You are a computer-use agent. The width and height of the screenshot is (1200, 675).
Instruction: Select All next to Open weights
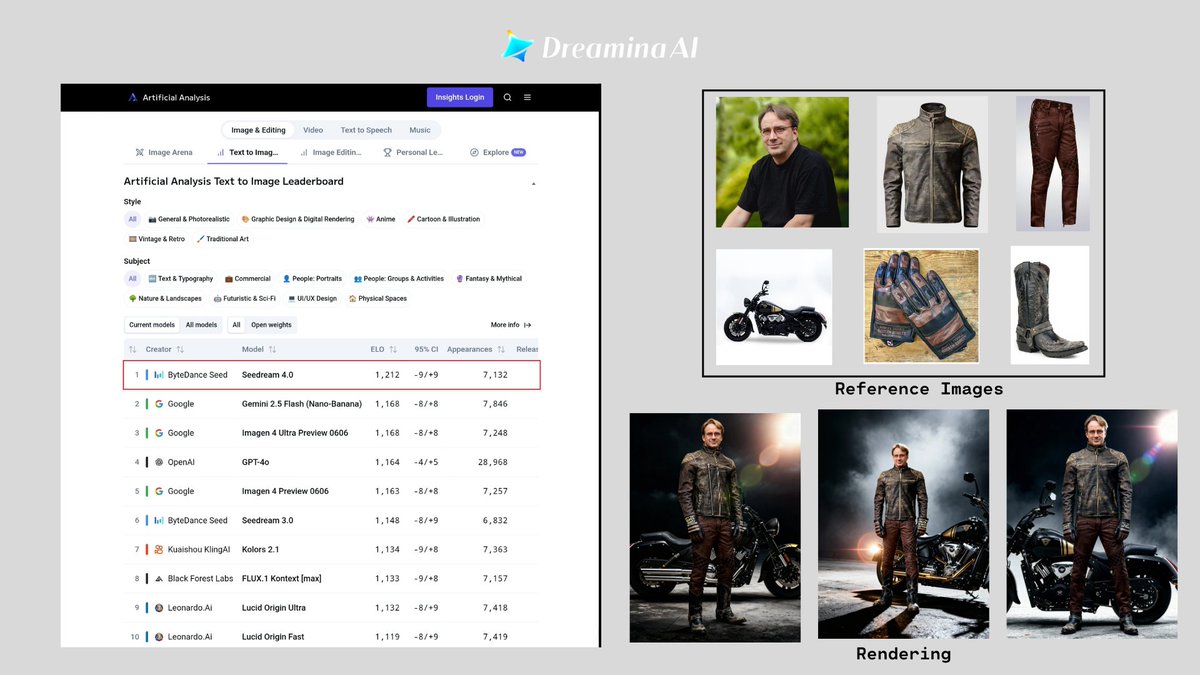236,325
